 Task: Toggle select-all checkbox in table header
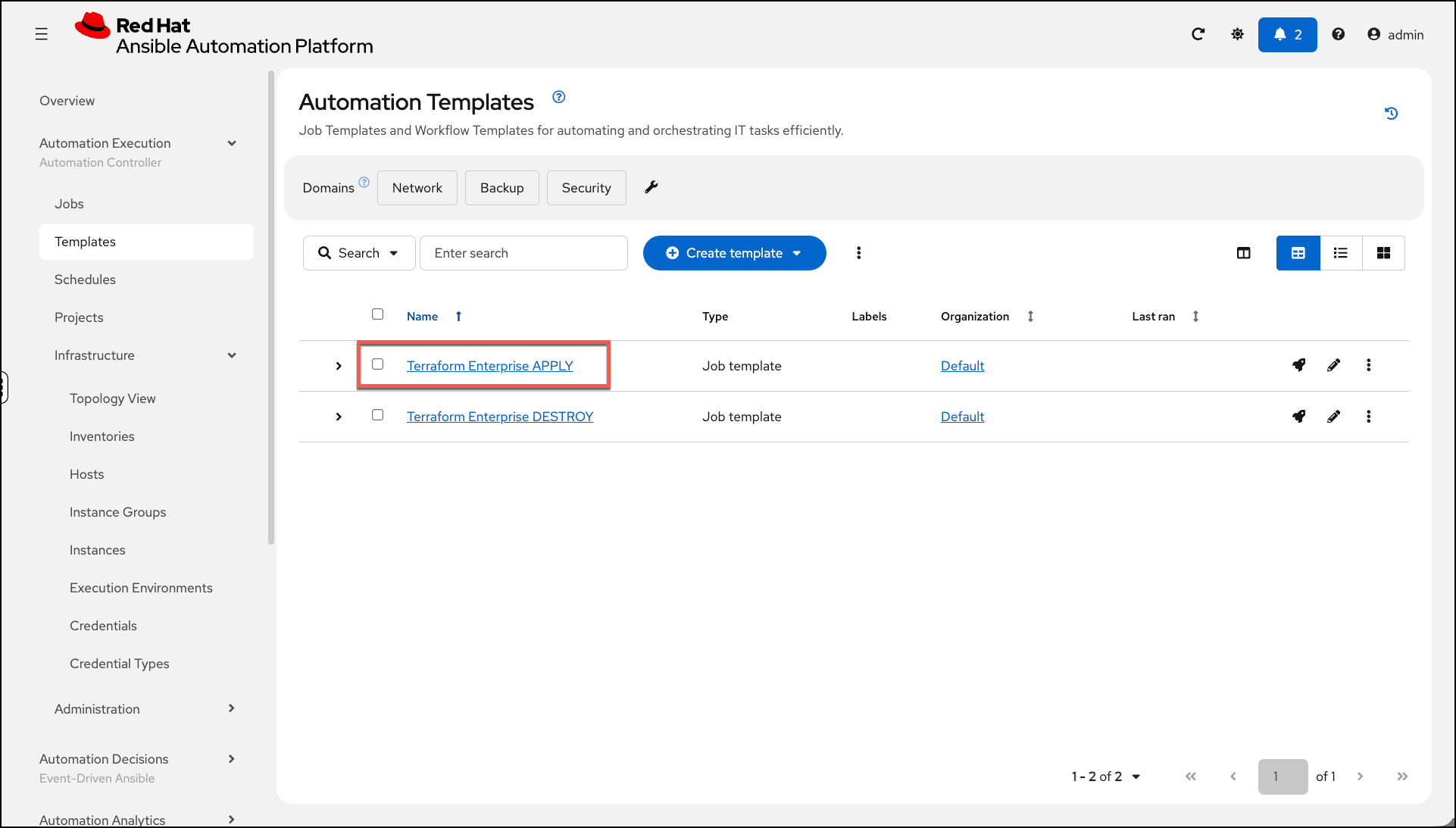(377, 314)
